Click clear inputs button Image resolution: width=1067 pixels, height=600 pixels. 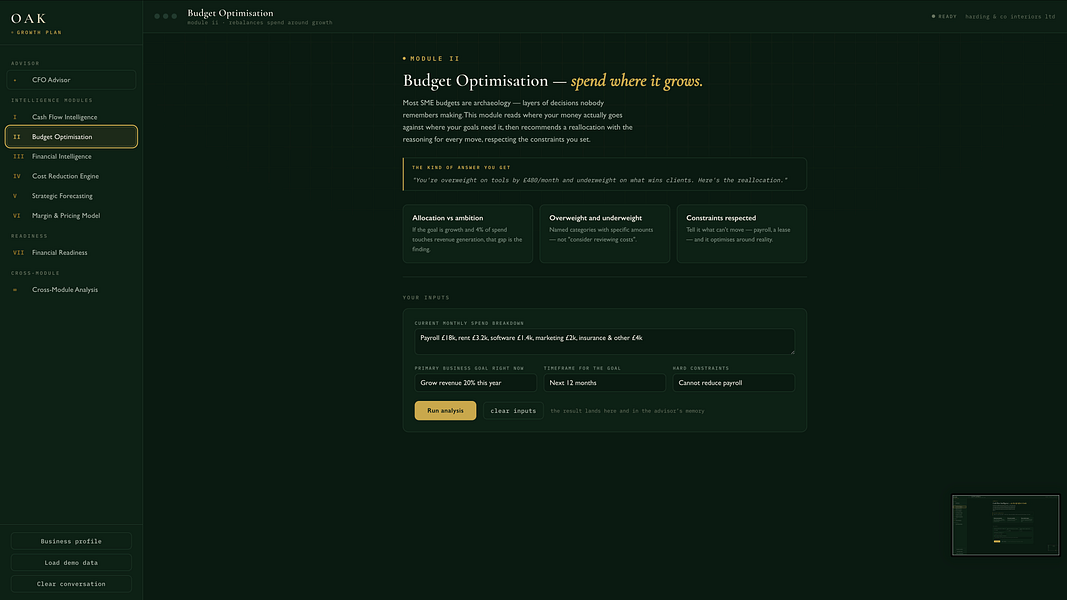[513, 411]
